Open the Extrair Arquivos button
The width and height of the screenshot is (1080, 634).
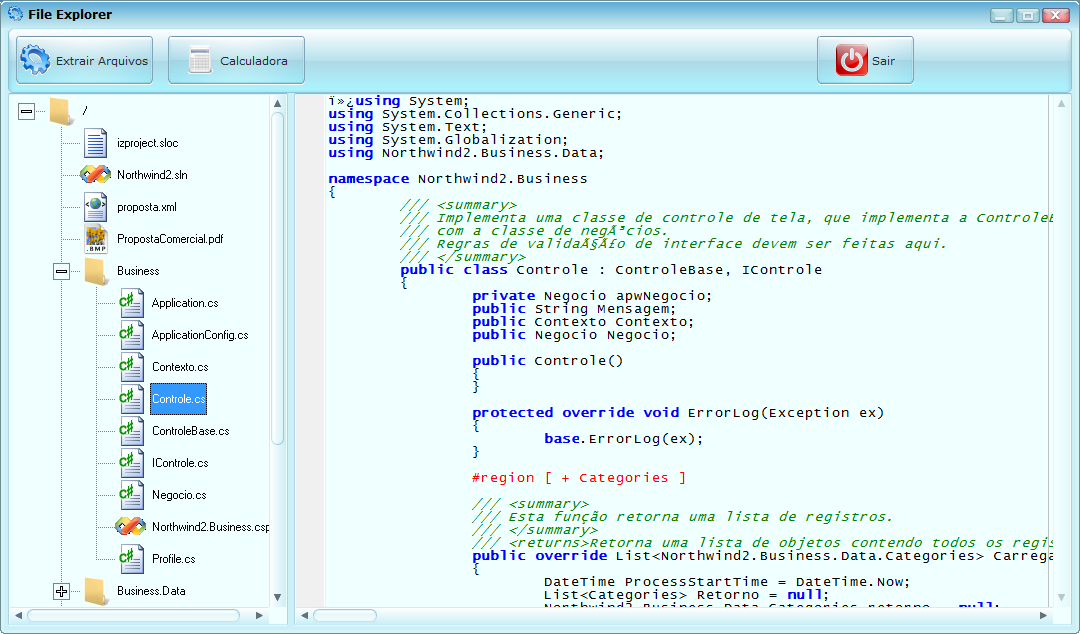[85, 60]
